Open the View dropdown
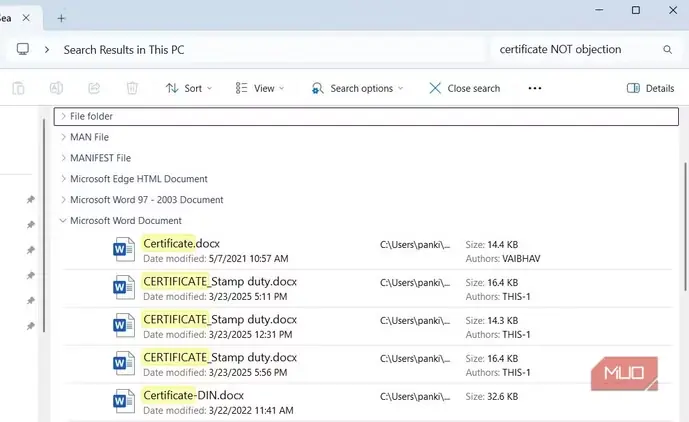 coord(260,88)
